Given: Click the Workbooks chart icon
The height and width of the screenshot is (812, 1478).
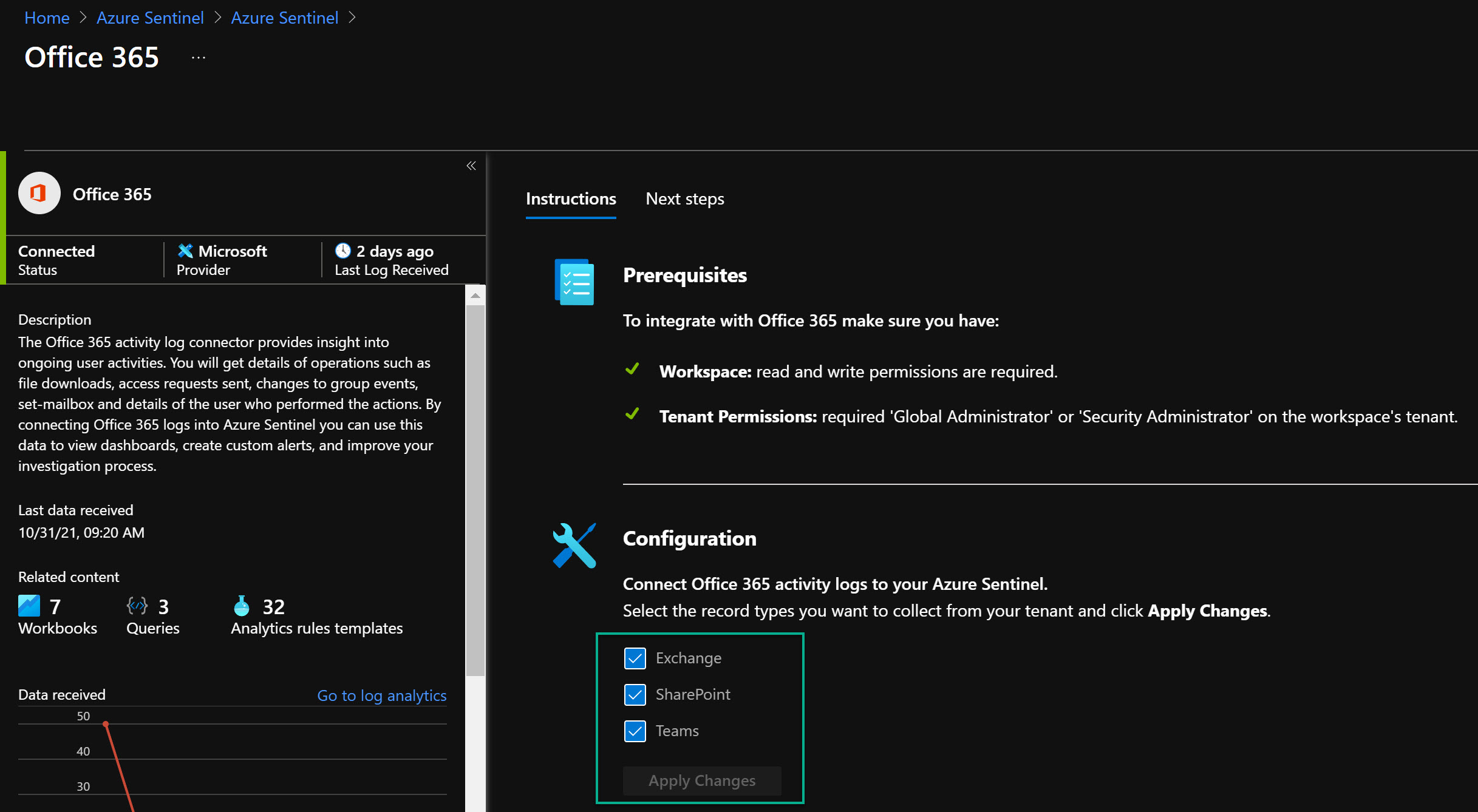Looking at the screenshot, I should click(29, 606).
